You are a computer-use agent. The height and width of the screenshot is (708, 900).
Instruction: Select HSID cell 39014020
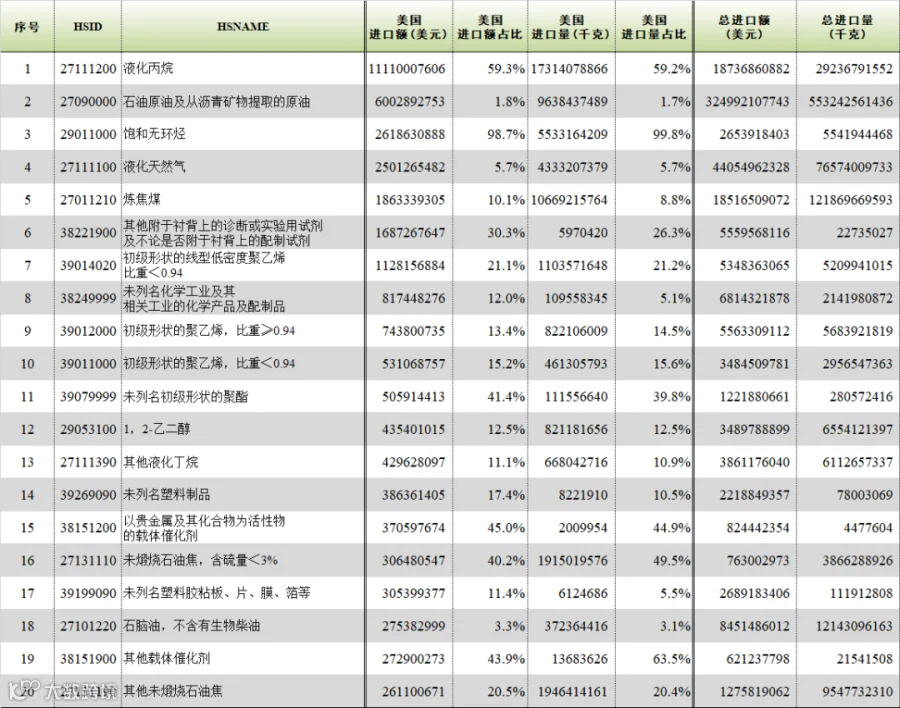[88, 265]
